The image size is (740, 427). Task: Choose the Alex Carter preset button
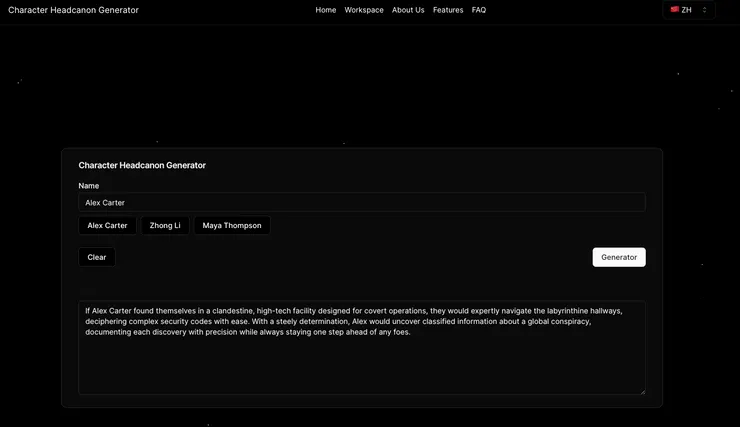107,226
